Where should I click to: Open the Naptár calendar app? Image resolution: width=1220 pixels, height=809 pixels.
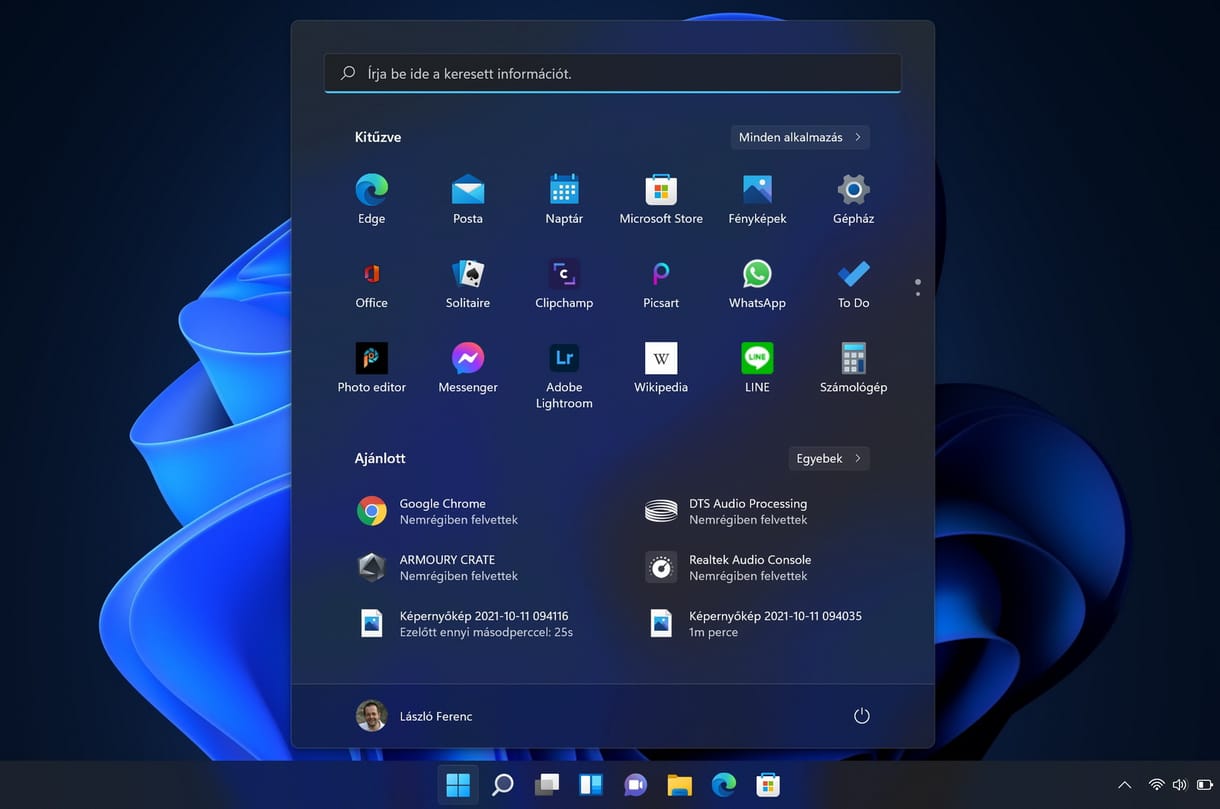tap(564, 199)
